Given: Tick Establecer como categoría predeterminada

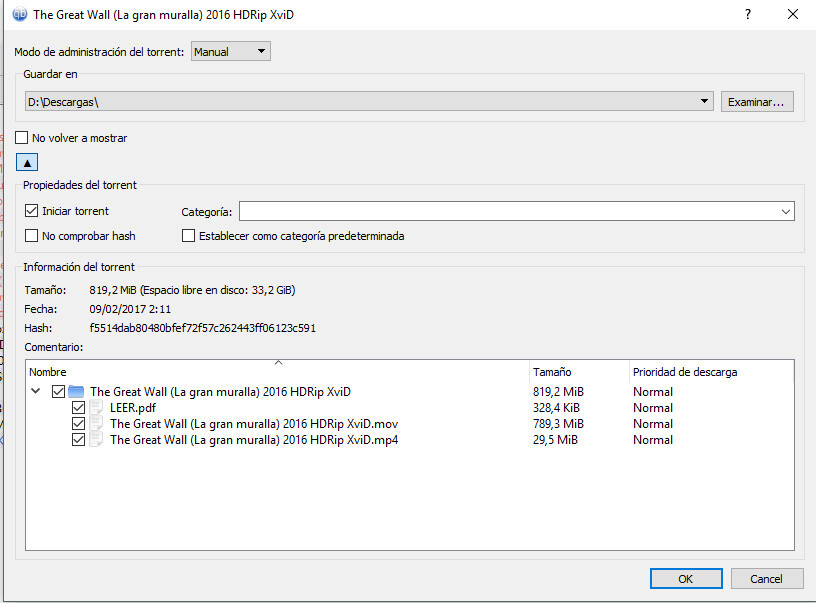Looking at the screenshot, I should point(188,236).
